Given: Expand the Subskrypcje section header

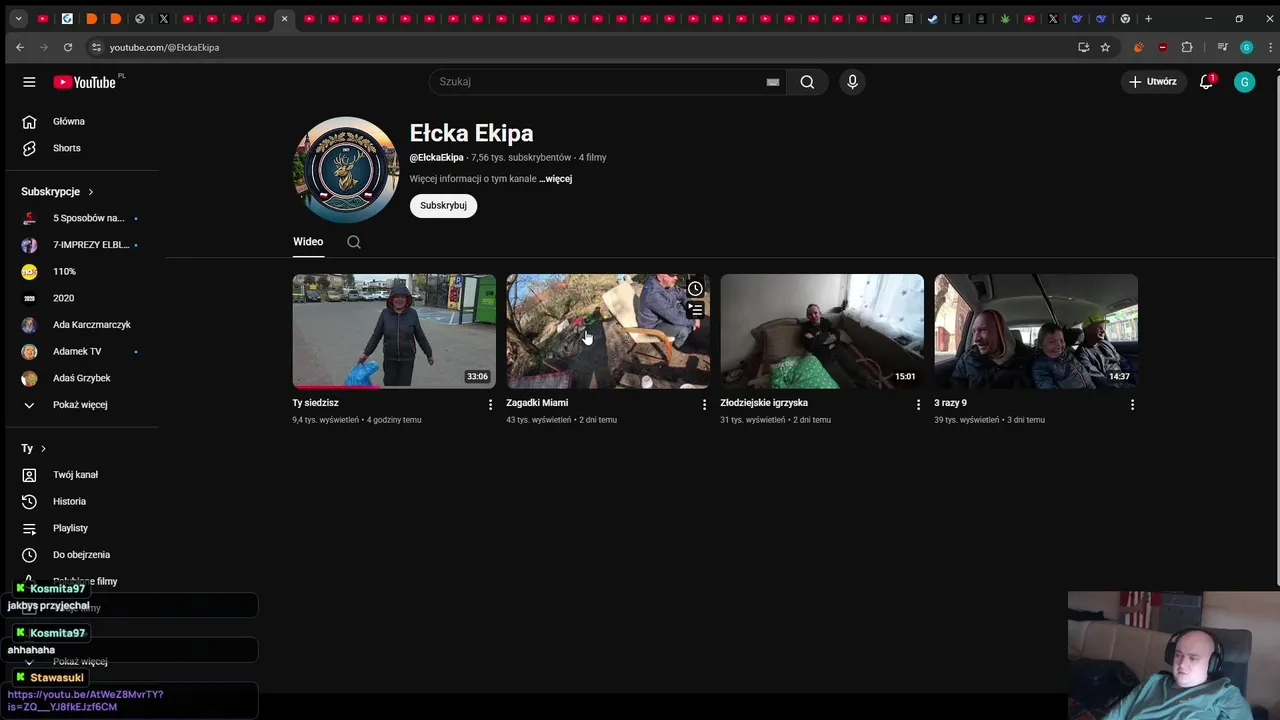Looking at the screenshot, I should (58, 192).
